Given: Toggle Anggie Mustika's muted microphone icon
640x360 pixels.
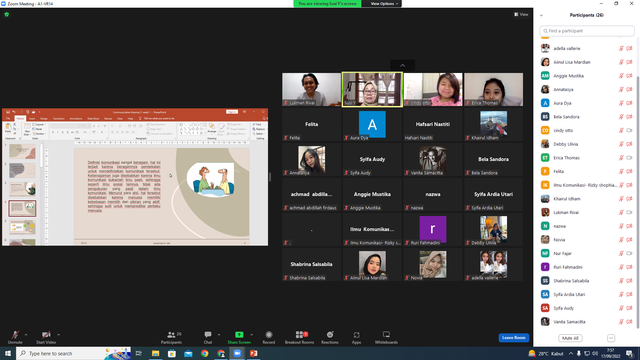Looking at the screenshot, I should (x=621, y=76).
